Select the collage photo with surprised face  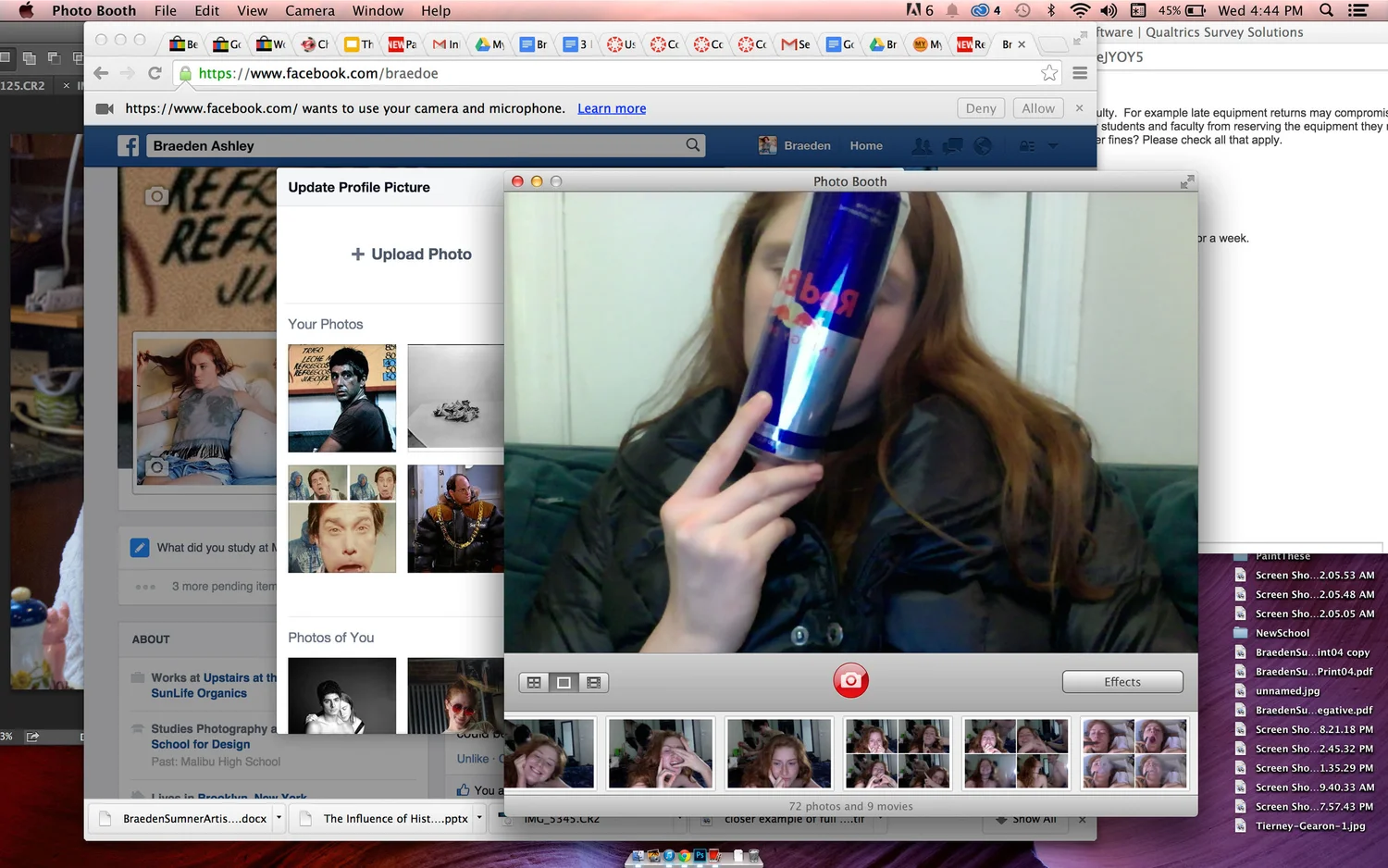[342, 518]
